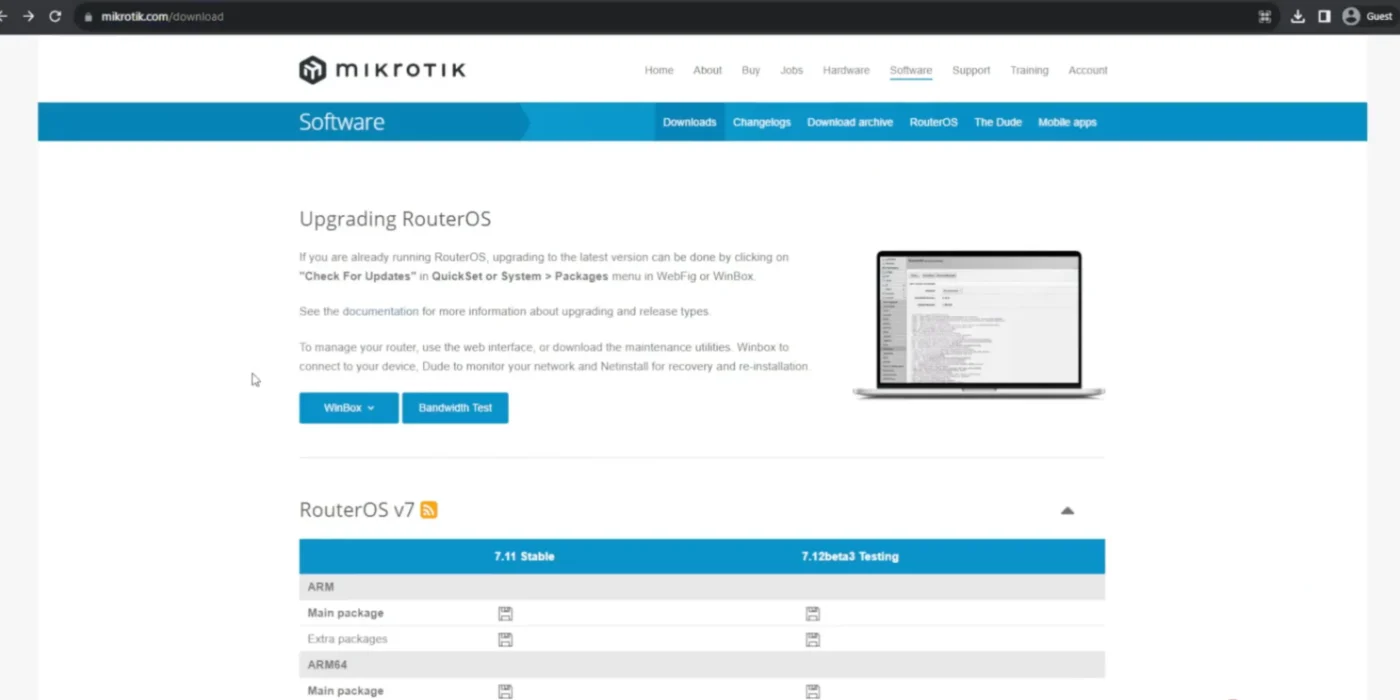1400x700 pixels.
Task: Select the RouterOS tab
Action: pos(933,122)
